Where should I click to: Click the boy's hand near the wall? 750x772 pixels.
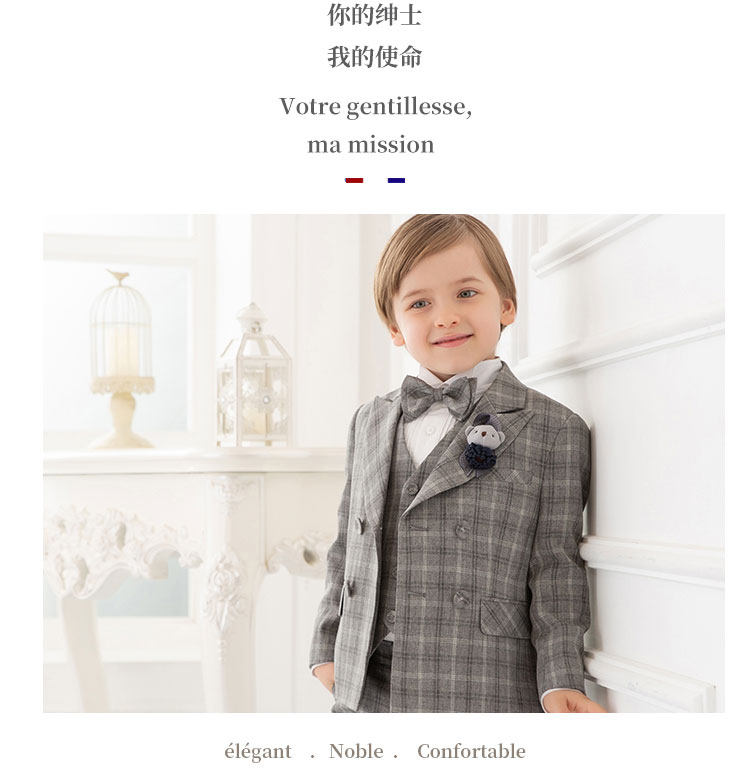[x=572, y=701]
